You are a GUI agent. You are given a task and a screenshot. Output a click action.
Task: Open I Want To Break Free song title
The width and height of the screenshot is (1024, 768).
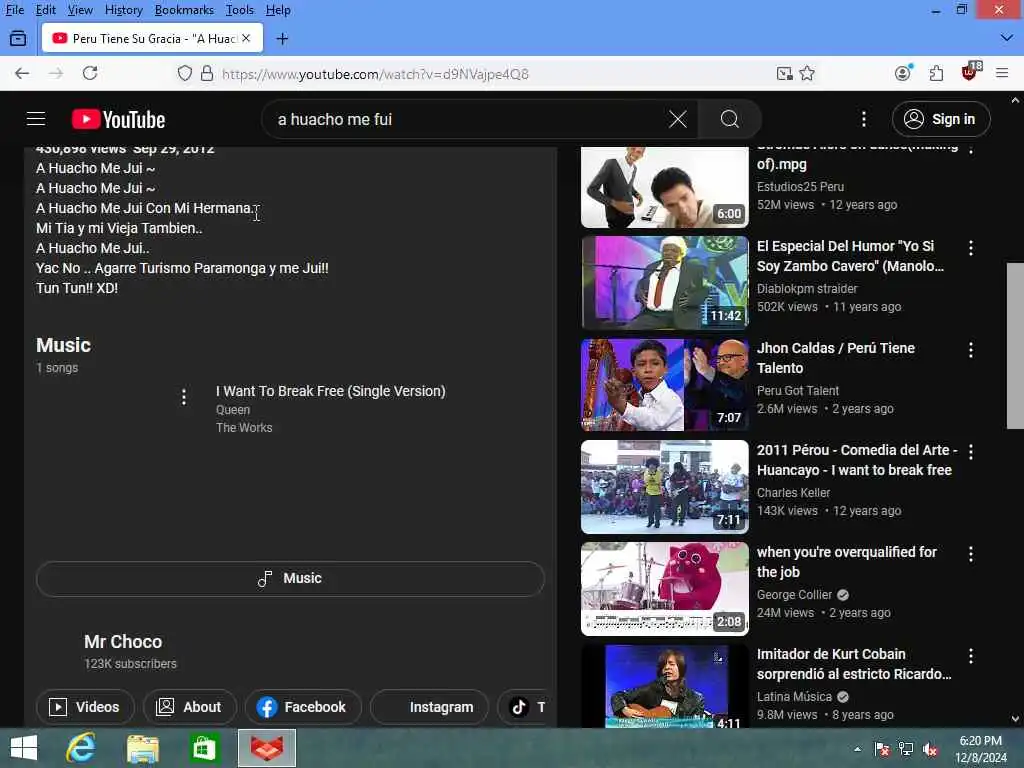330,391
